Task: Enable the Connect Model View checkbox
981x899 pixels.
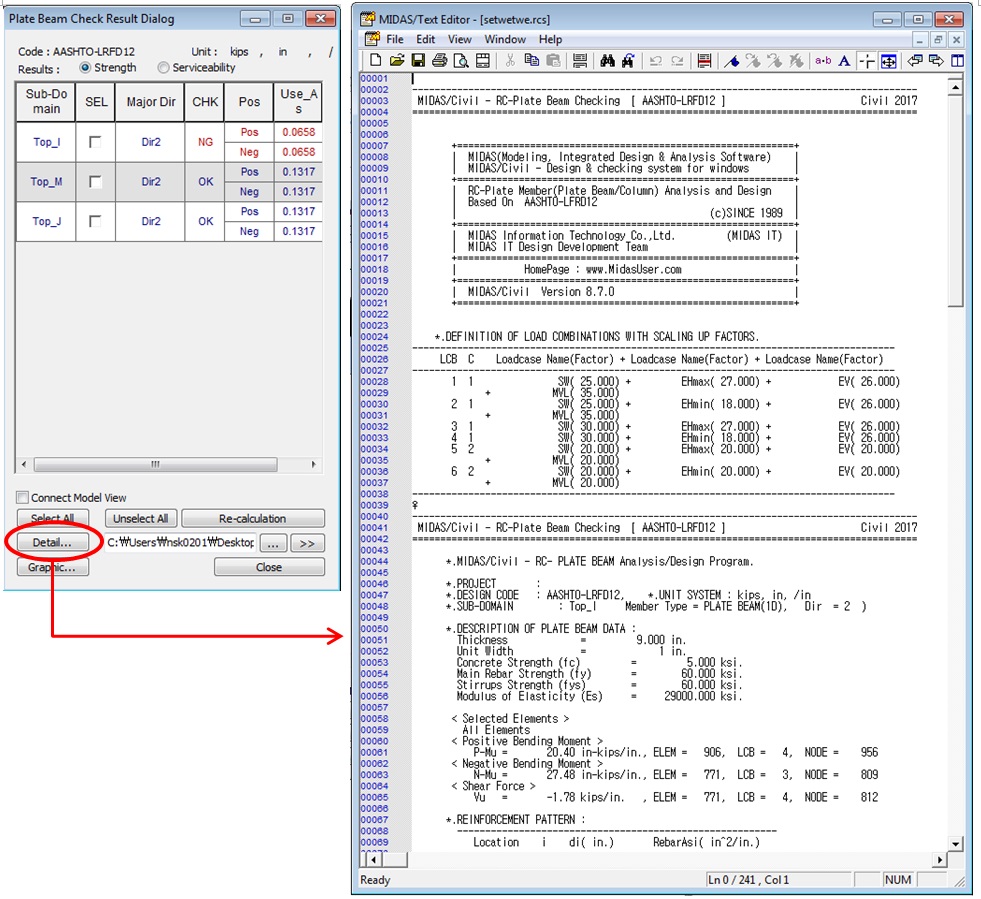Action: [22, 498]
